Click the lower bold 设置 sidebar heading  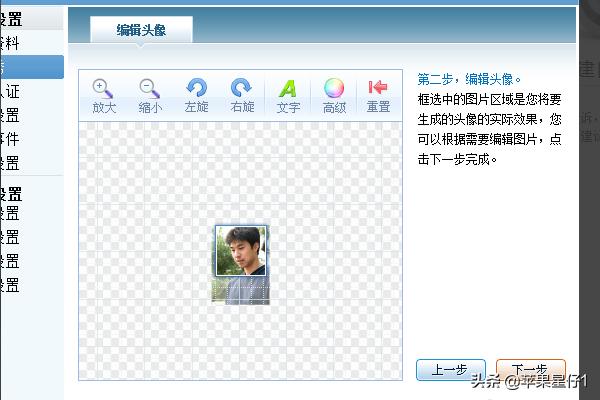[12, 193]
